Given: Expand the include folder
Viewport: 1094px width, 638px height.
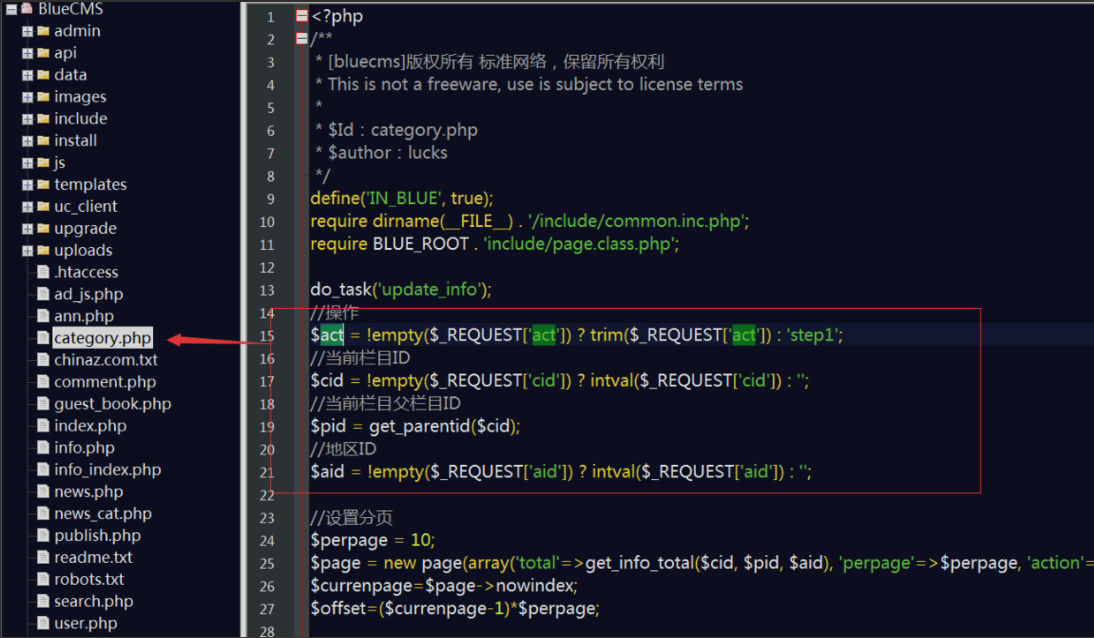Looking at the screenshot, I should click(x=27, y=119).
